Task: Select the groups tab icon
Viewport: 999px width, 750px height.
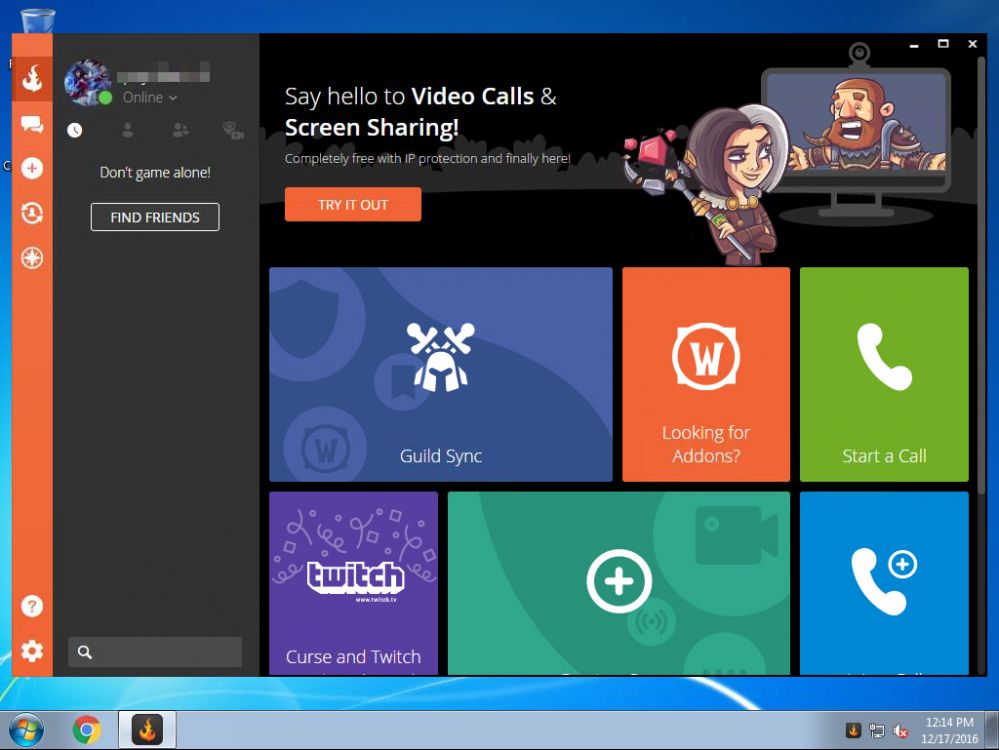Action: click(180, 131)
